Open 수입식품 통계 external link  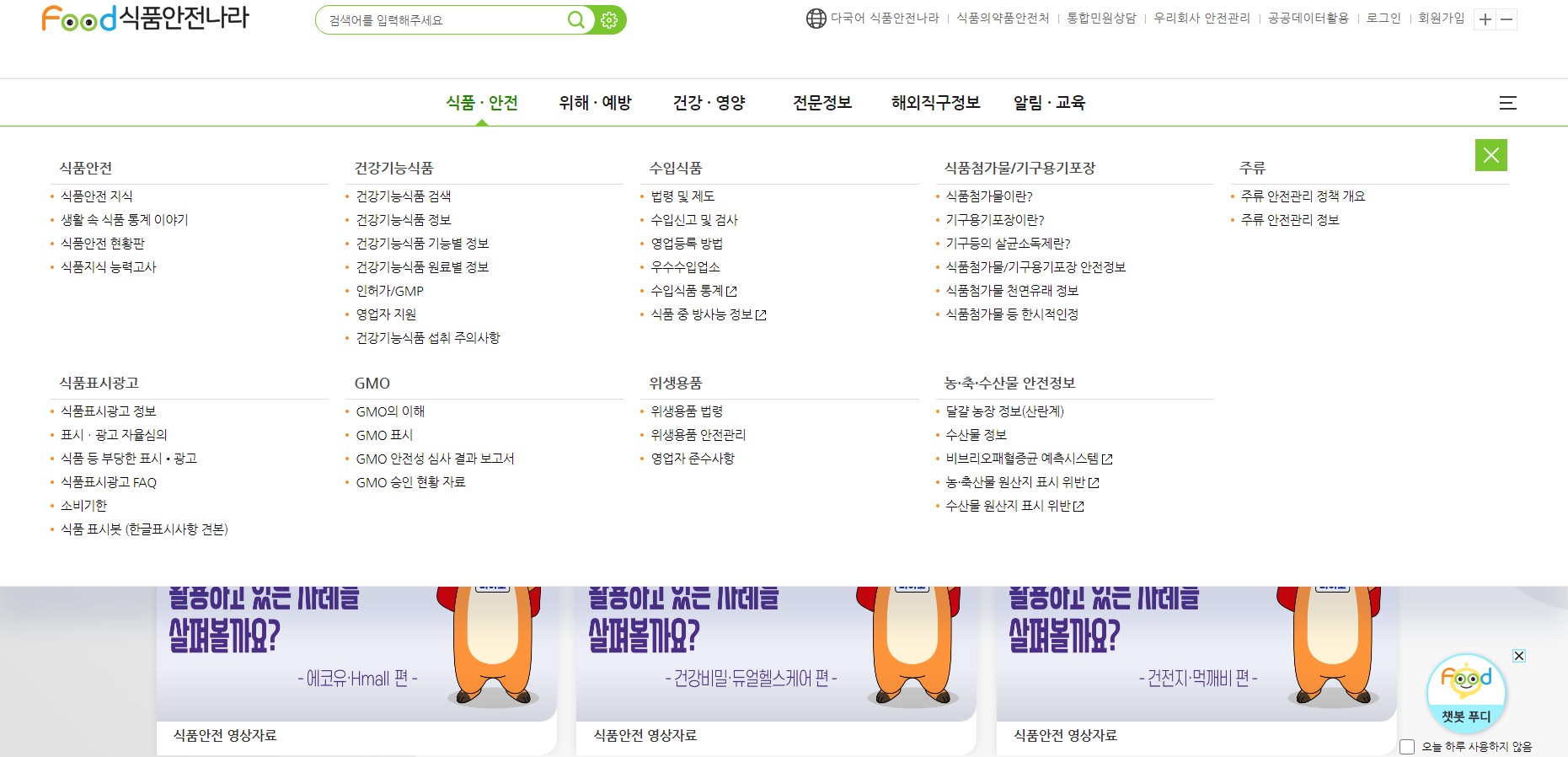[693, 291]
